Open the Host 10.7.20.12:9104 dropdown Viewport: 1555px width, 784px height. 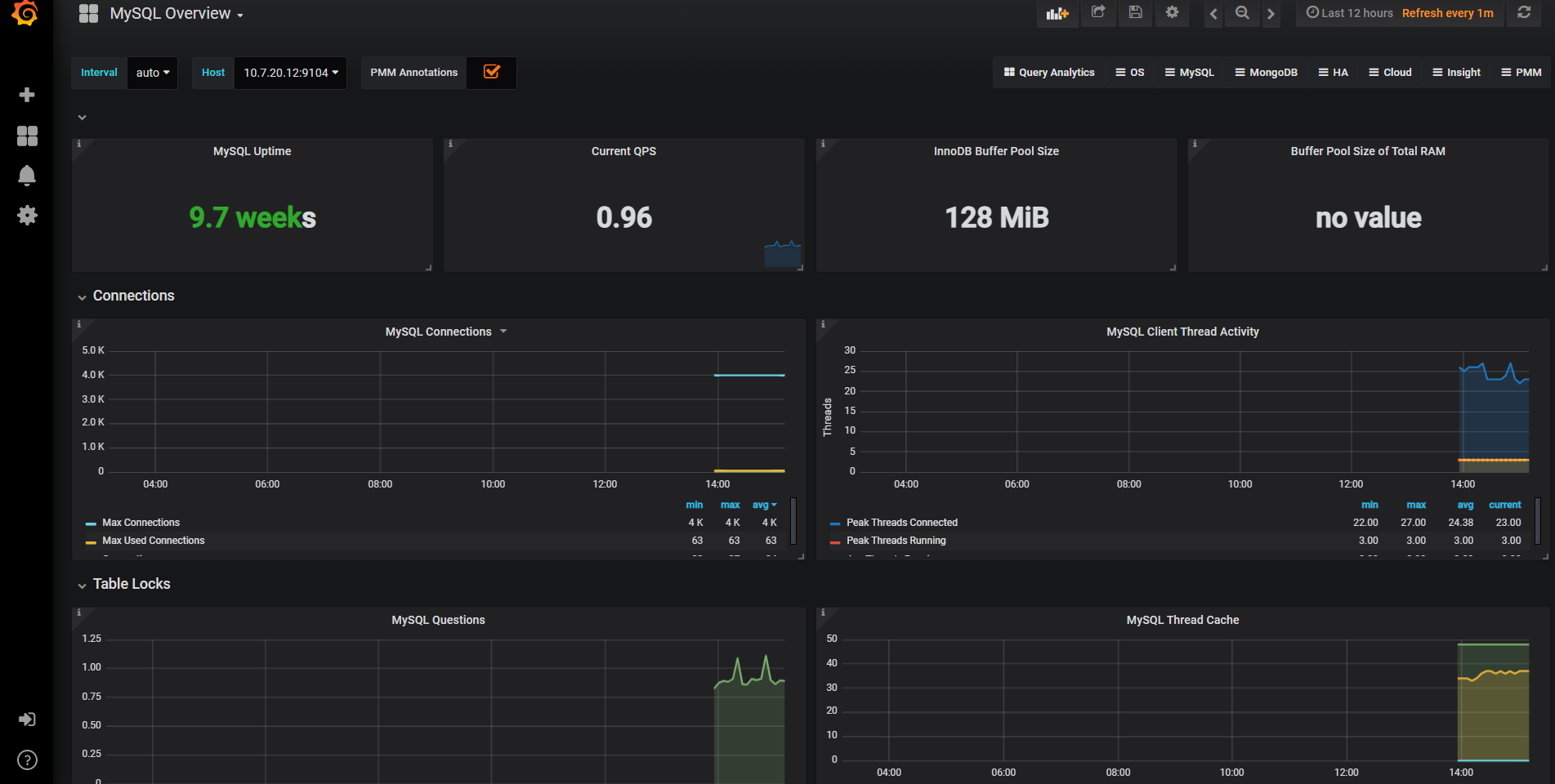291,73
